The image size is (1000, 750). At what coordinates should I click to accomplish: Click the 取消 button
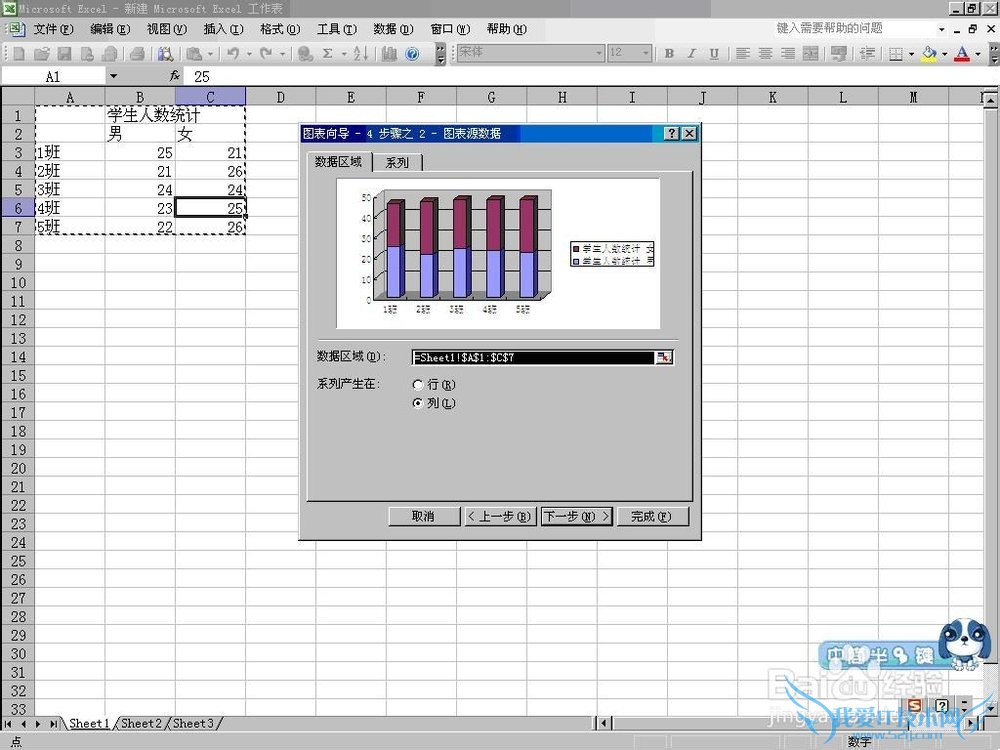(x=423, y=516)
